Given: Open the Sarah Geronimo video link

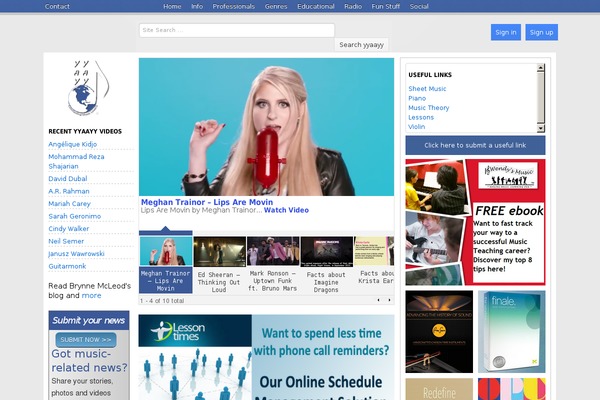Looking at the screenshot, I should coord(75,216).
